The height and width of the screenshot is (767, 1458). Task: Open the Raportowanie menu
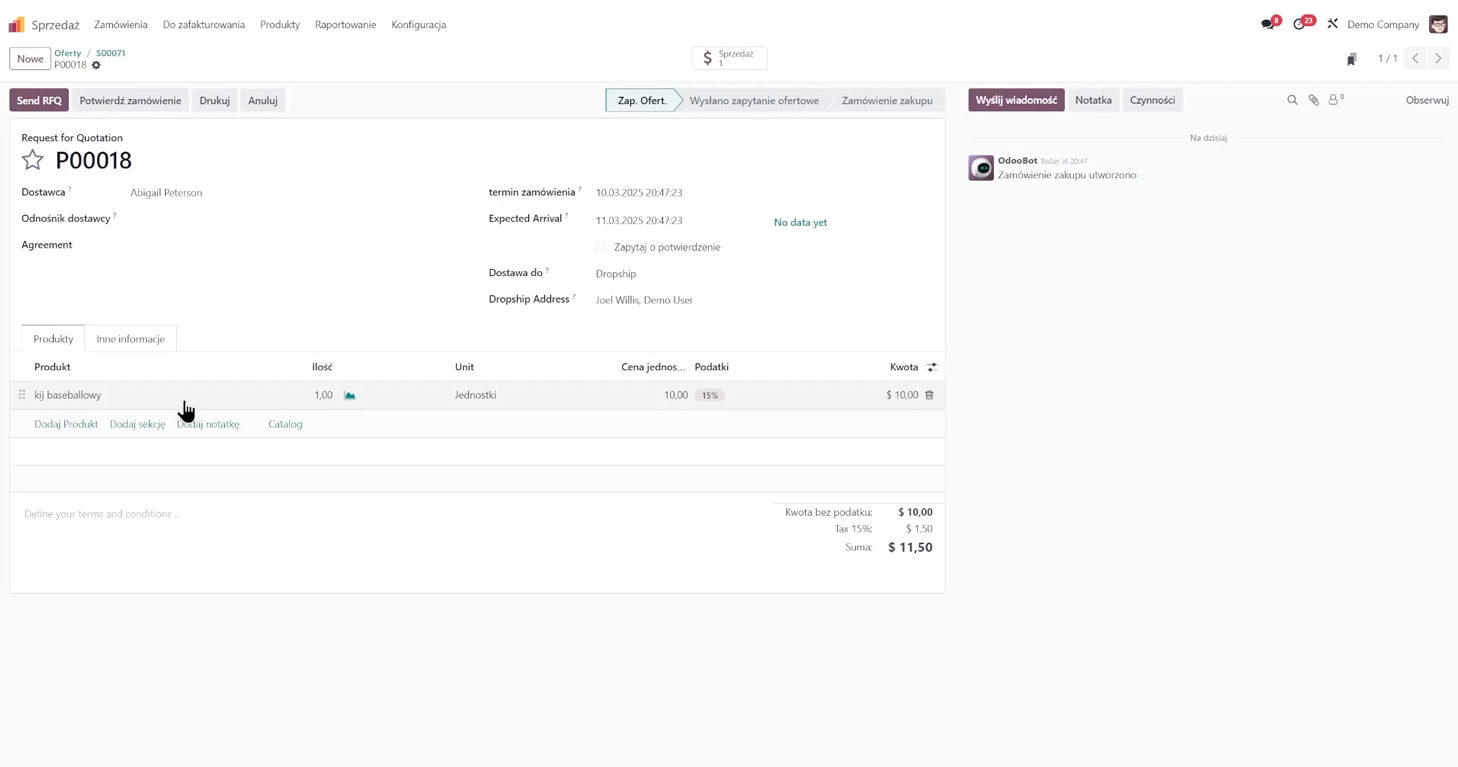click(345, 24)
